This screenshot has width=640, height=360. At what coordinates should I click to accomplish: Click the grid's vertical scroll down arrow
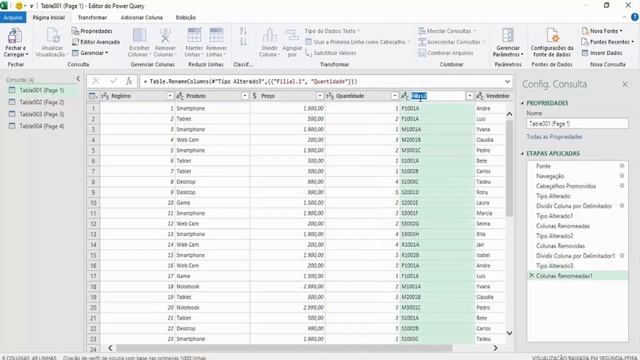click(x=509, y=333)
